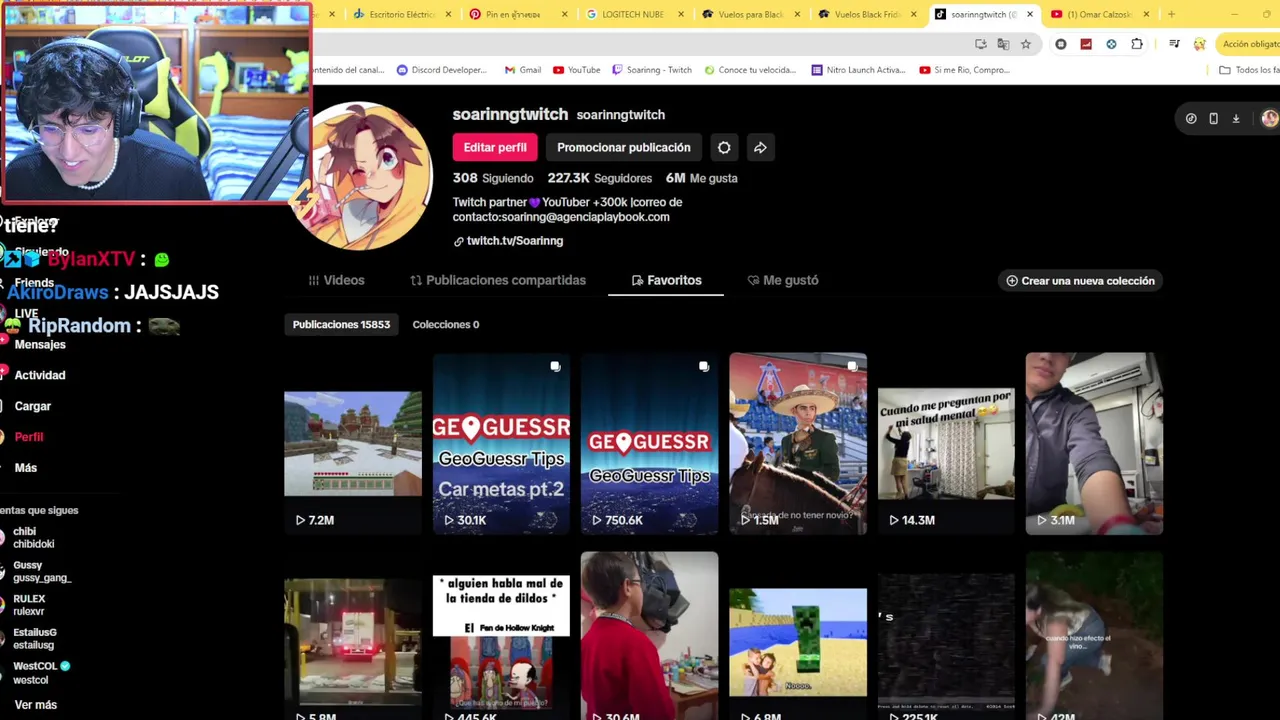Go to Mensajes in the sidebar
This screenshot has width=1280, height=720.
[x=40, y=344]
